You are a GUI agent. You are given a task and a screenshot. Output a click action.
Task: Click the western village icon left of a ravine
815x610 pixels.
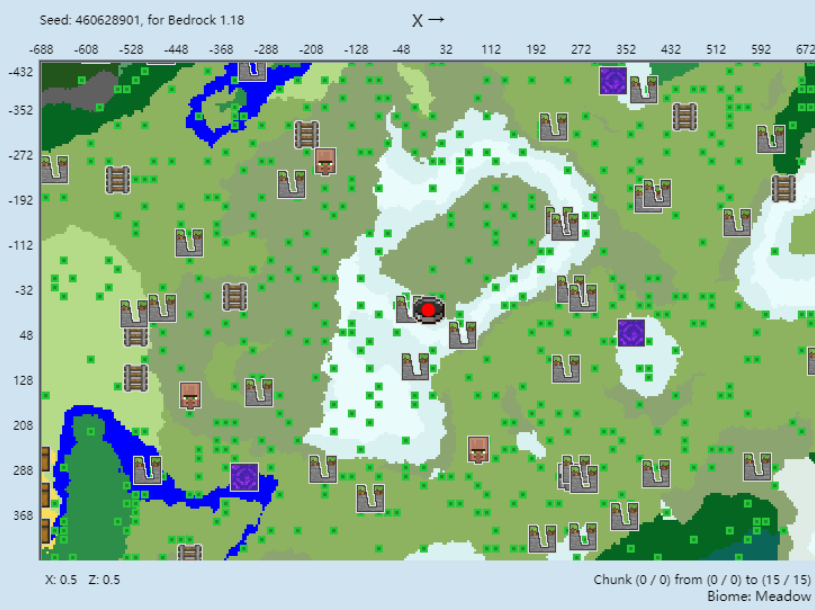[190, 396]
